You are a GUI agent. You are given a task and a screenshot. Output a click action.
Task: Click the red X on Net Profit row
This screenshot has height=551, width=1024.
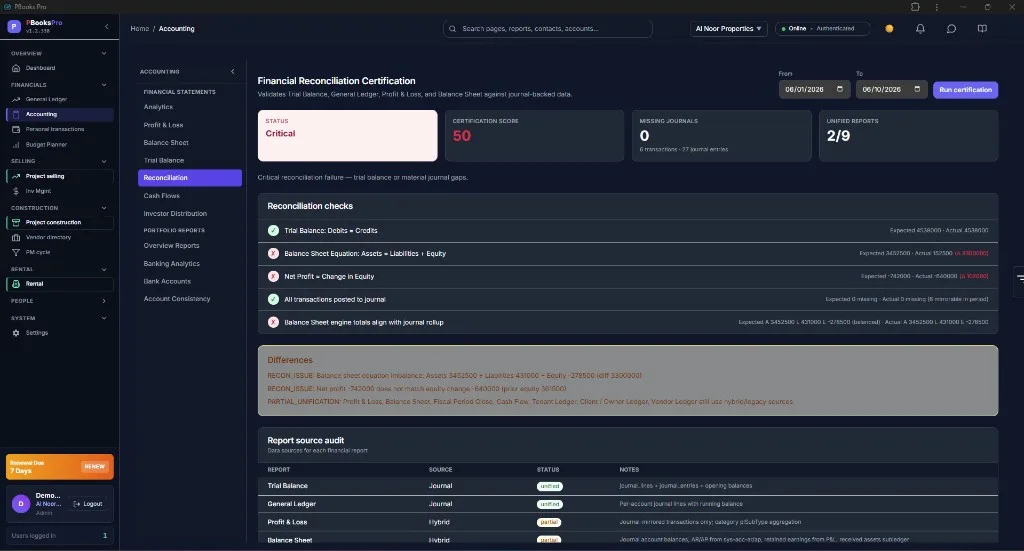pyautogui.click(x=273, y=277)
